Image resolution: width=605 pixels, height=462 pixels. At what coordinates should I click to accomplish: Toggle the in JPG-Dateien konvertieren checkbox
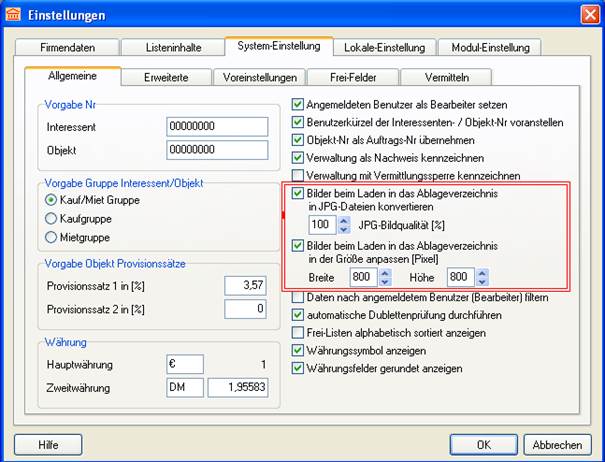297,193
